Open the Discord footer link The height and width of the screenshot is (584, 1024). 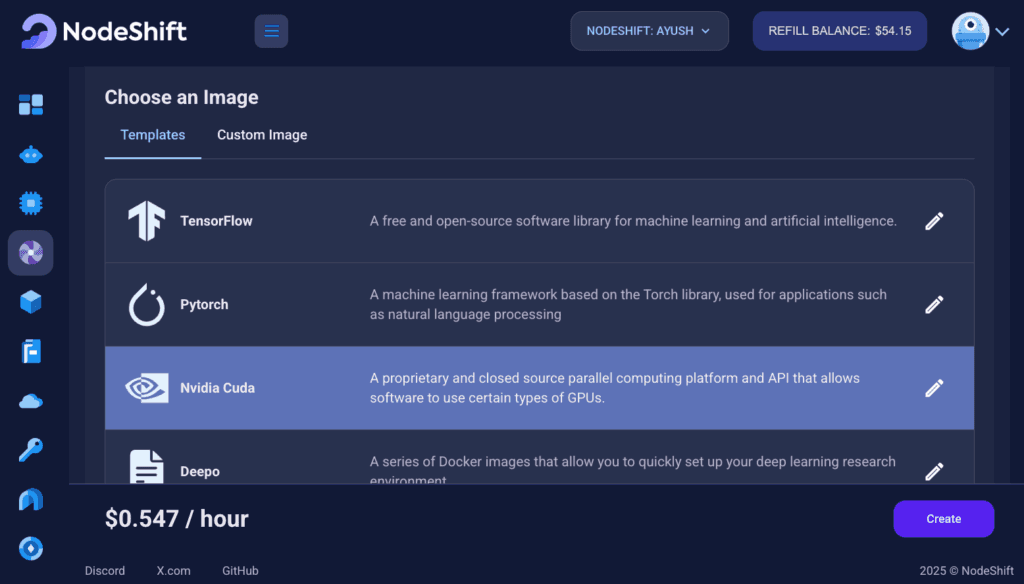[x=104, y=570]
